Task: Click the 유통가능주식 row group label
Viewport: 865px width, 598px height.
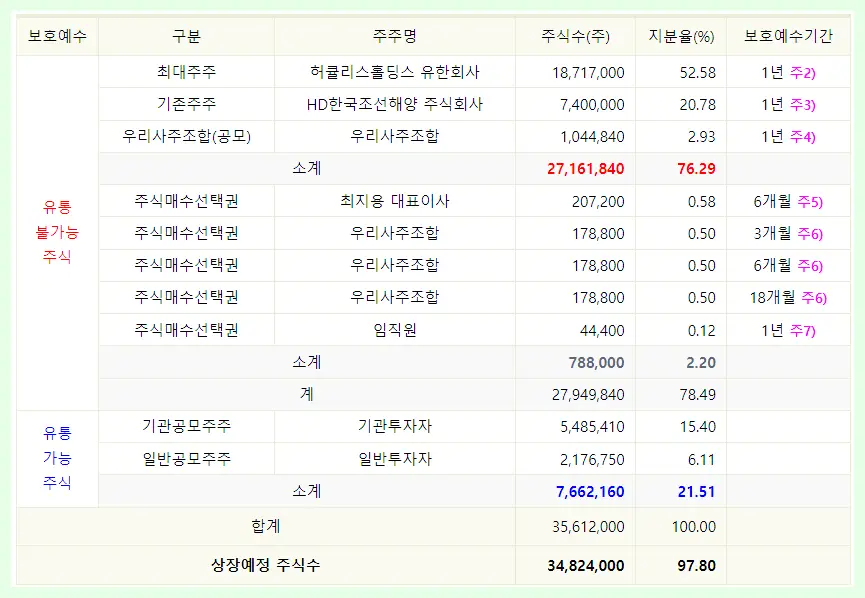Action: point(57,459)
